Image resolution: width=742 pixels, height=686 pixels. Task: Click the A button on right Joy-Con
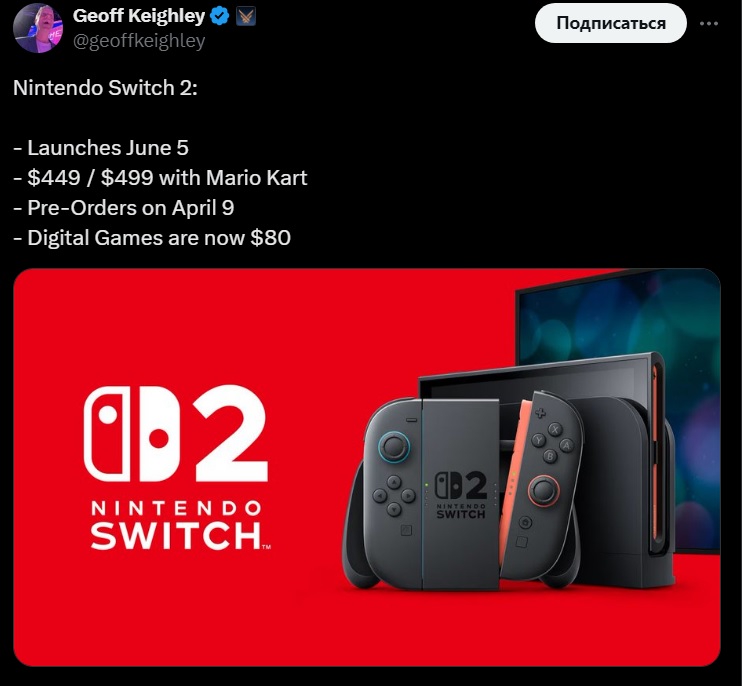coord(566,445)
